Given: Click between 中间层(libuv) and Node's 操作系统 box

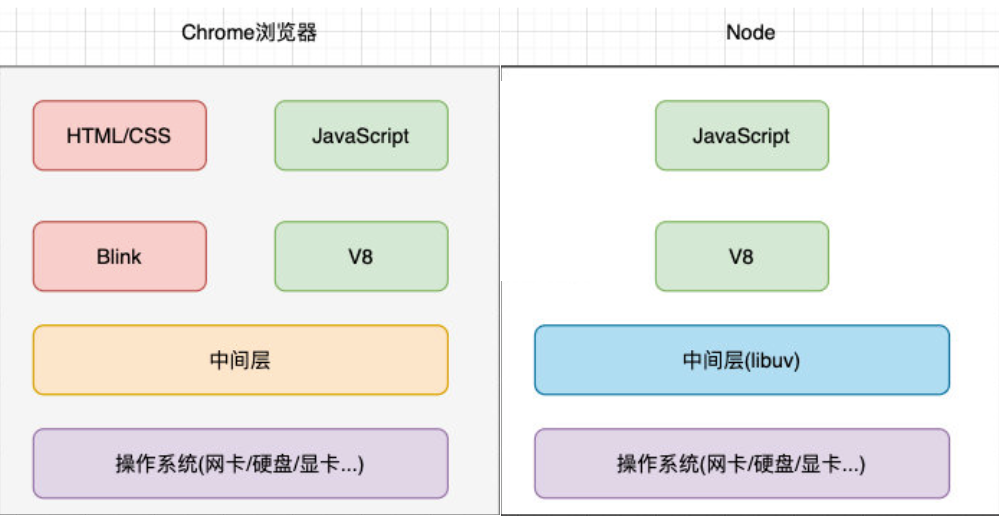Looking at the screenshot, I should click(x=741, y=411).
